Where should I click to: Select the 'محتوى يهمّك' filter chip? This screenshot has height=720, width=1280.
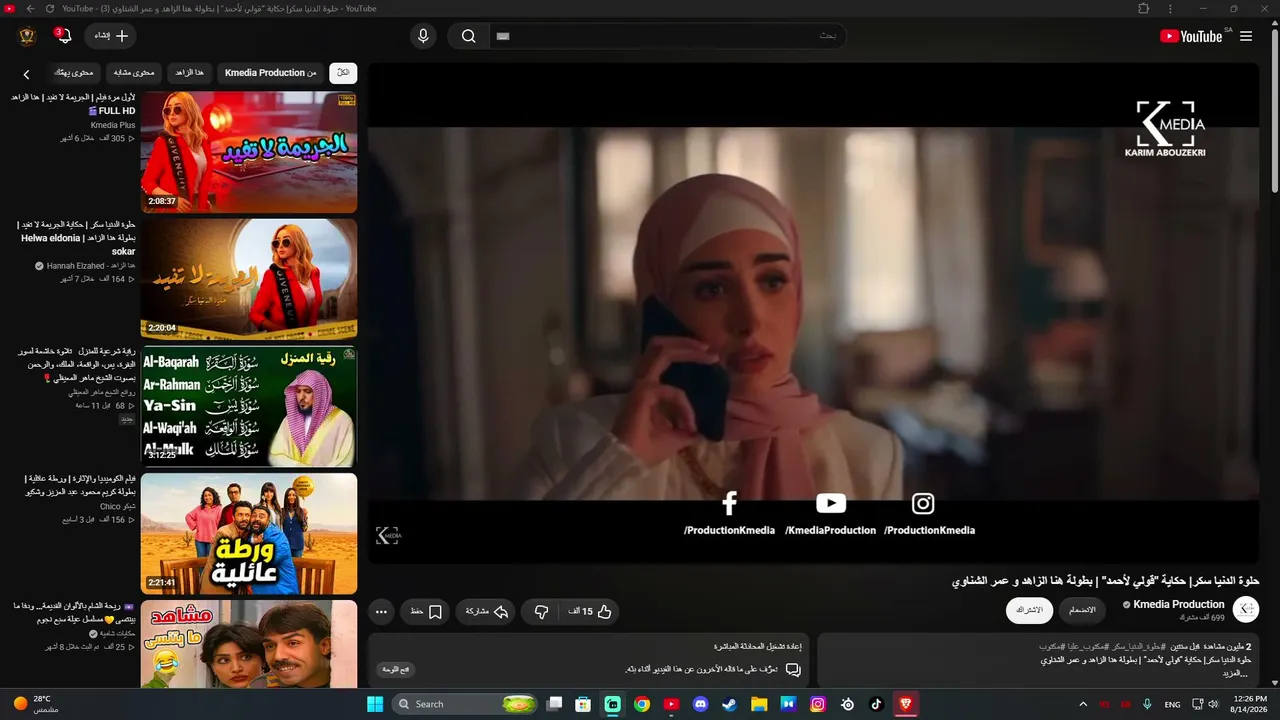coord(73,73)
